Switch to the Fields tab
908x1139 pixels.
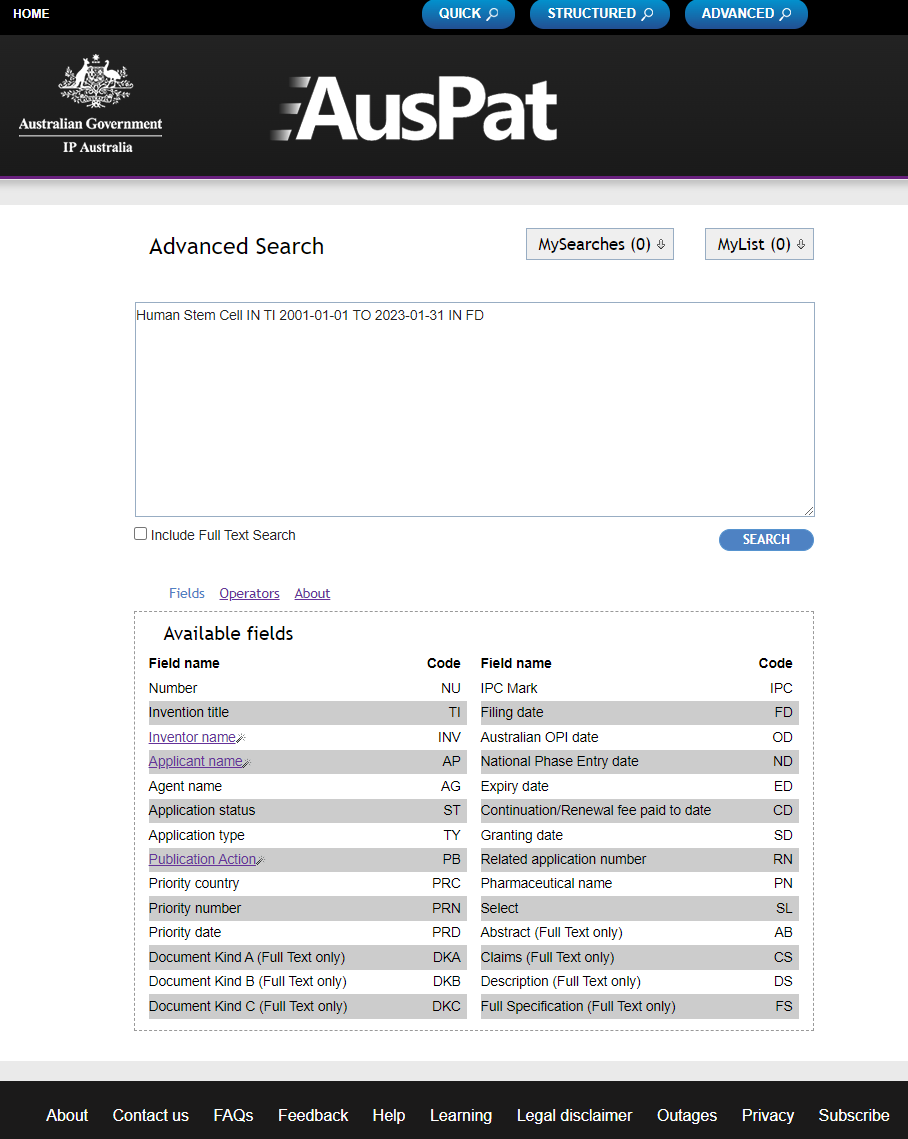tap(187, 593)
